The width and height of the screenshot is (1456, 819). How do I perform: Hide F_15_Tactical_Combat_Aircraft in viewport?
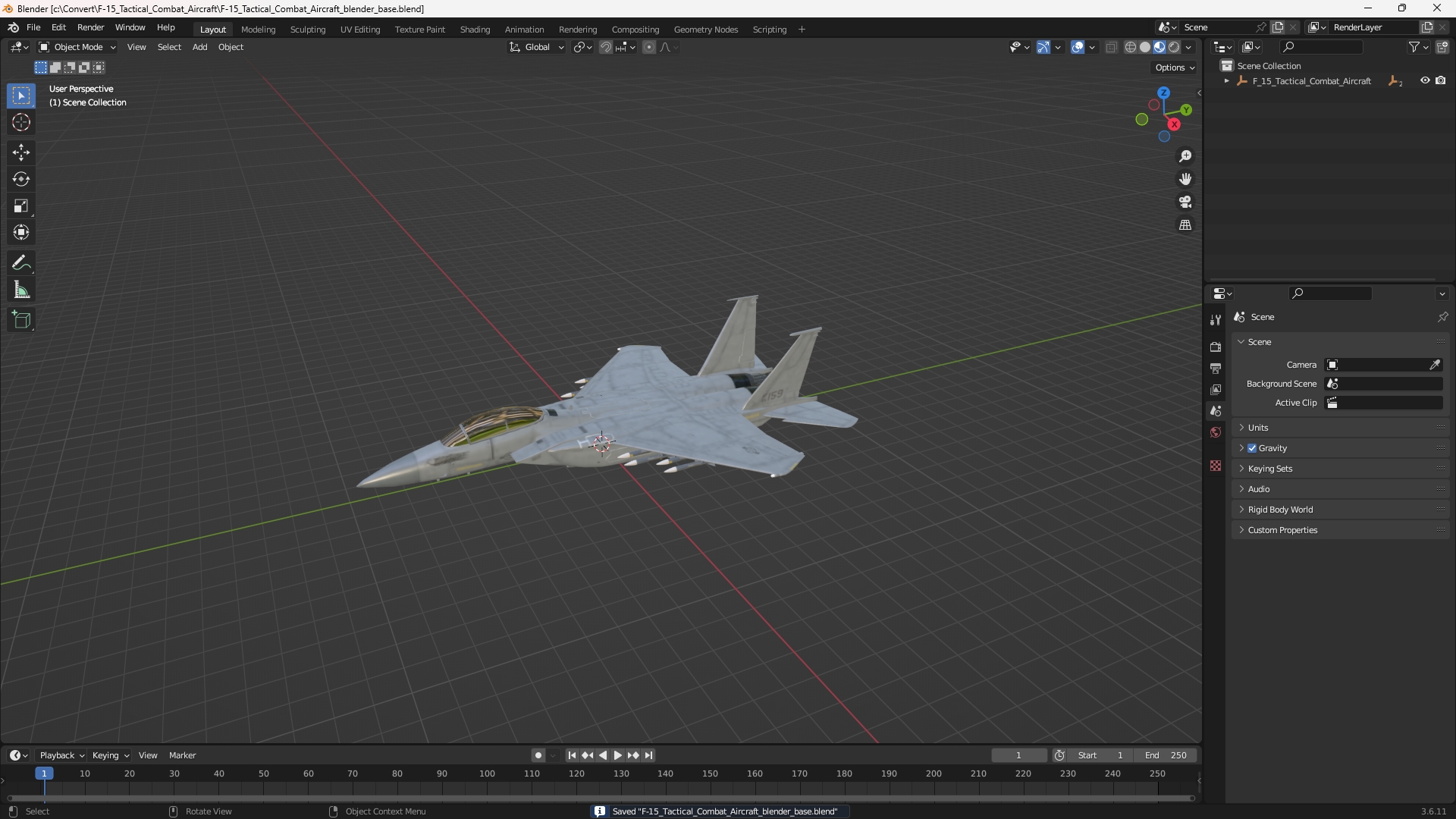(x=1425, y=80)
